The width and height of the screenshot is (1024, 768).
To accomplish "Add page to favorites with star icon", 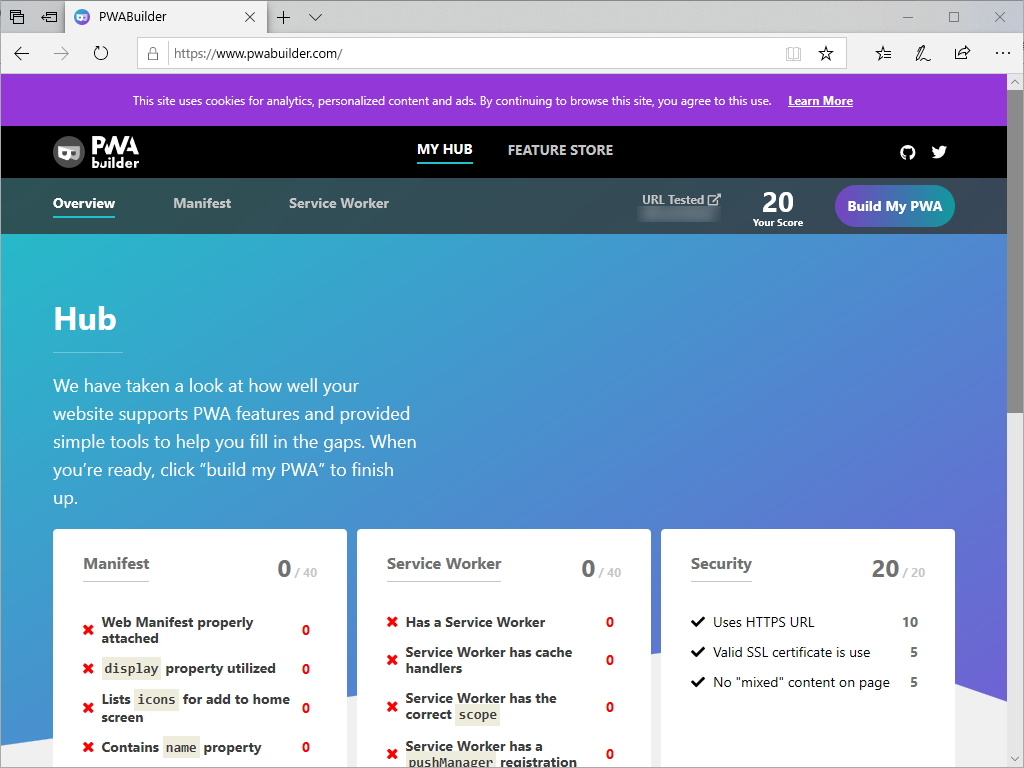I will click(826, 55).
